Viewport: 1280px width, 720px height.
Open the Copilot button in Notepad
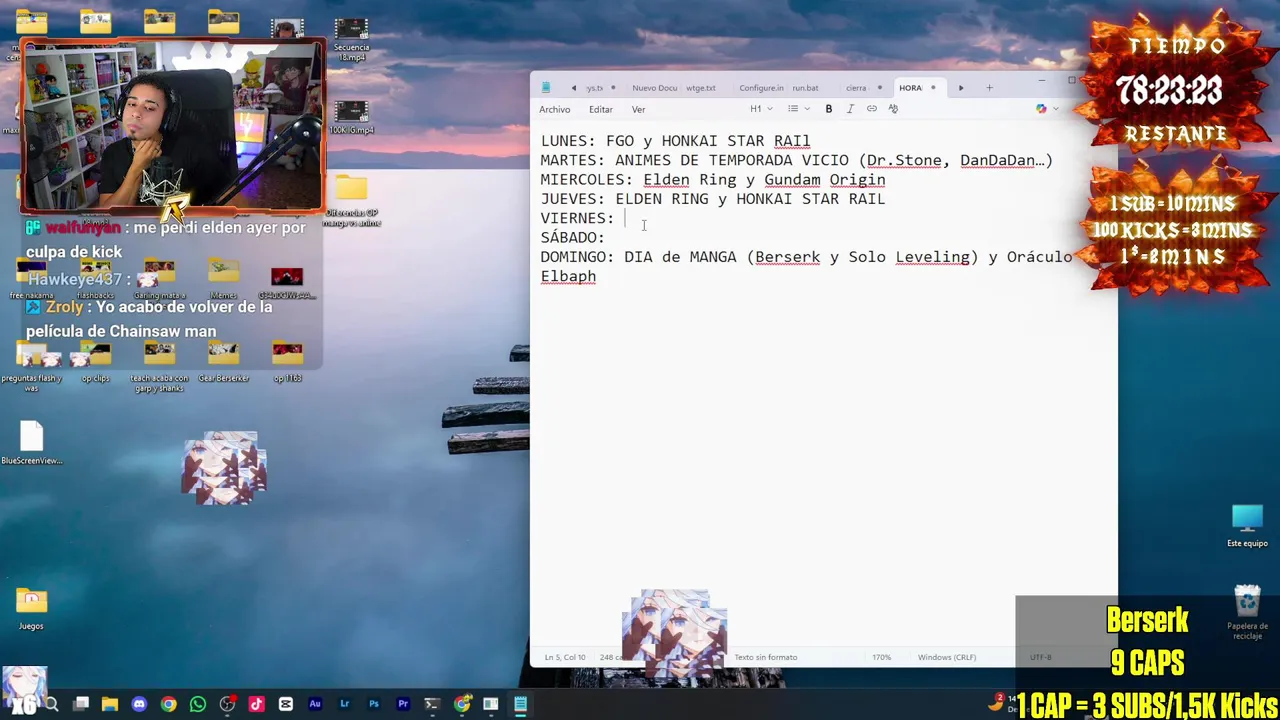tap(1041, 109)
